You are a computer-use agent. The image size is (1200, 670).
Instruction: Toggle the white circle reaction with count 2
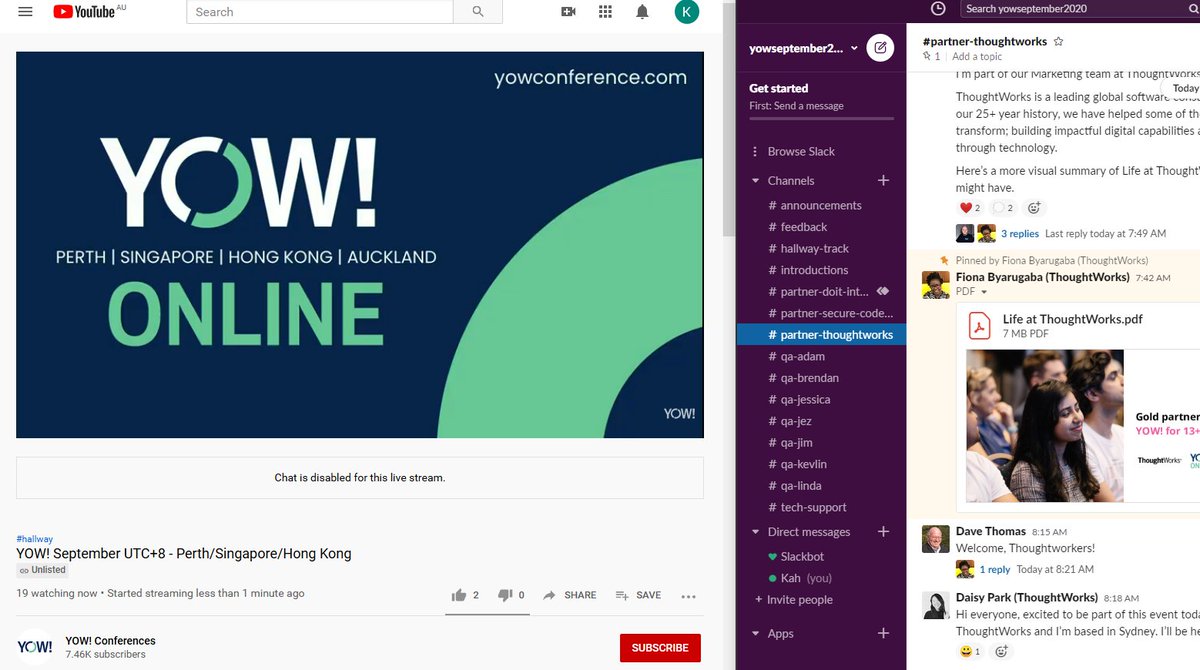click(1003, 208)
